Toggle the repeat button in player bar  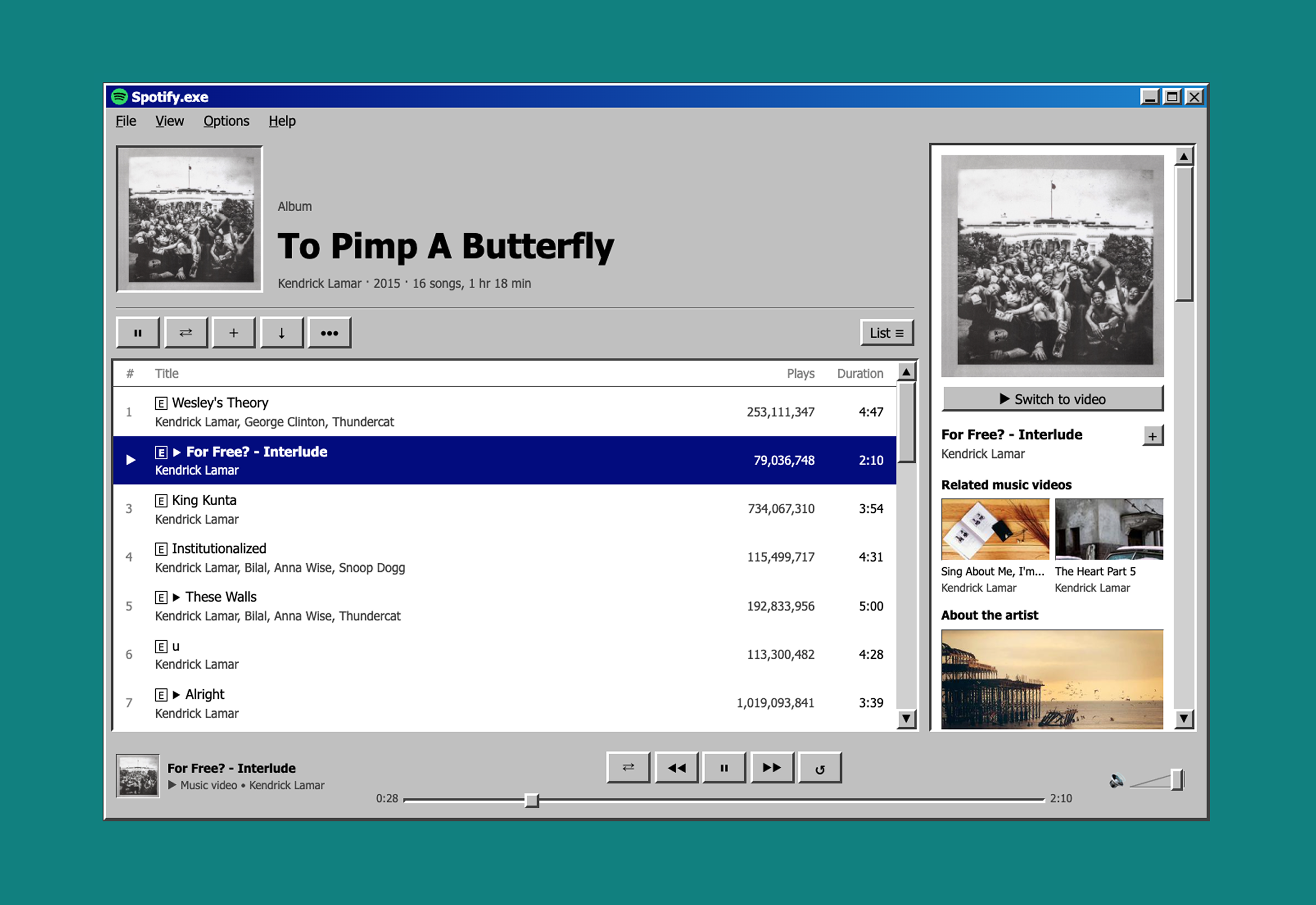pyautogui.click(x=820, y=768)
